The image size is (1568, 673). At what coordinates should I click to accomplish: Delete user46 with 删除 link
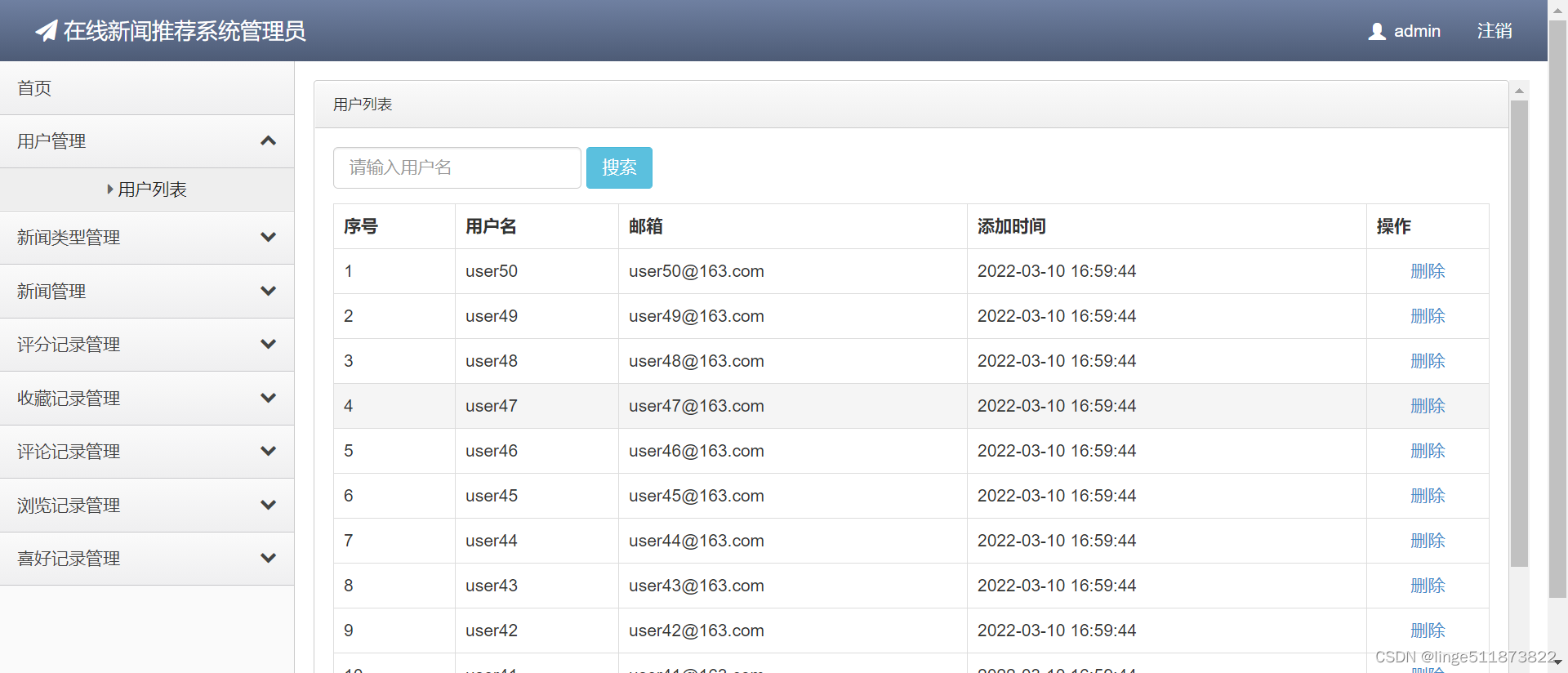[x=1428, y=451]
